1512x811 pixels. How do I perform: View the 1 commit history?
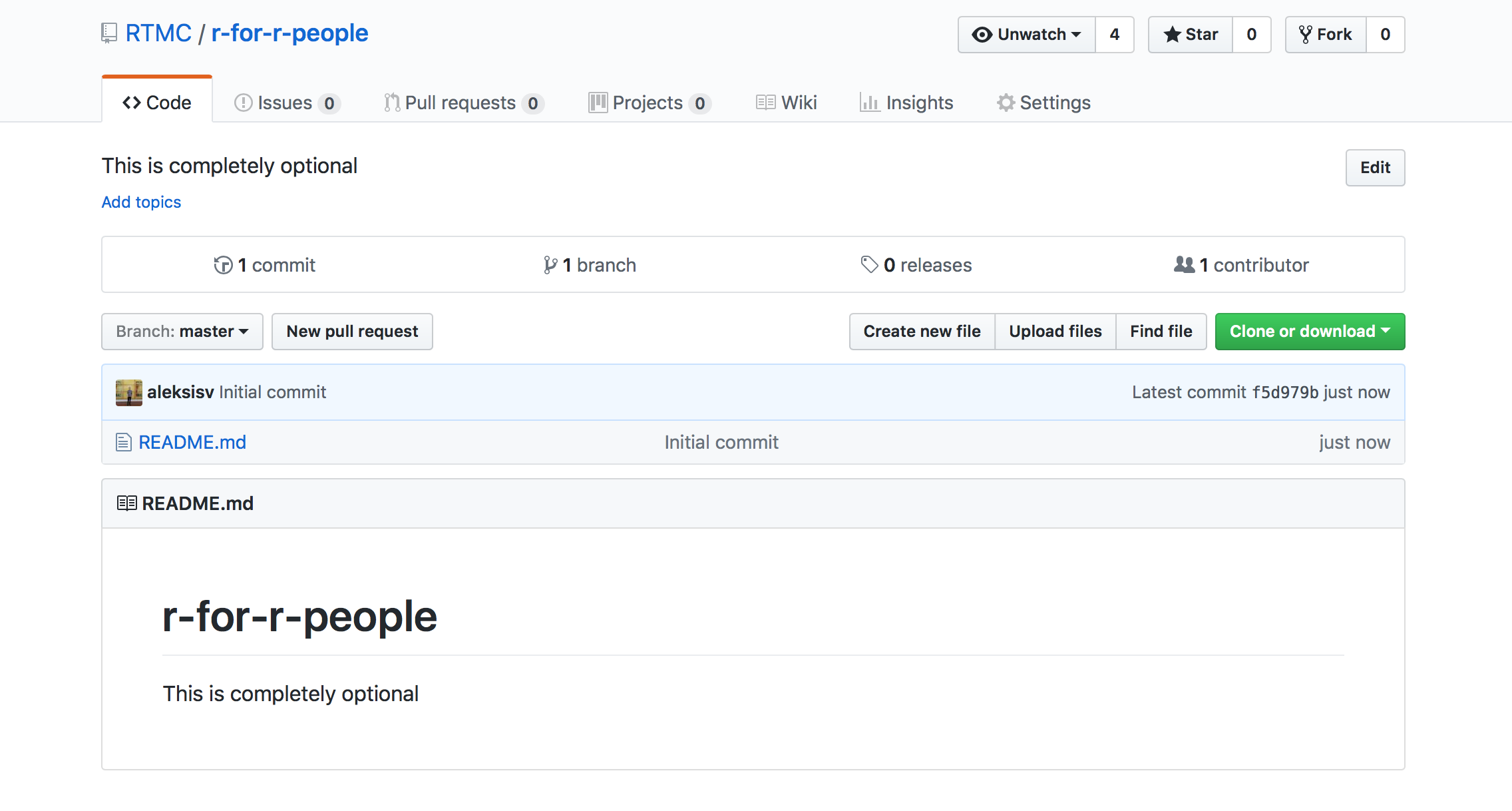[264, 265]
